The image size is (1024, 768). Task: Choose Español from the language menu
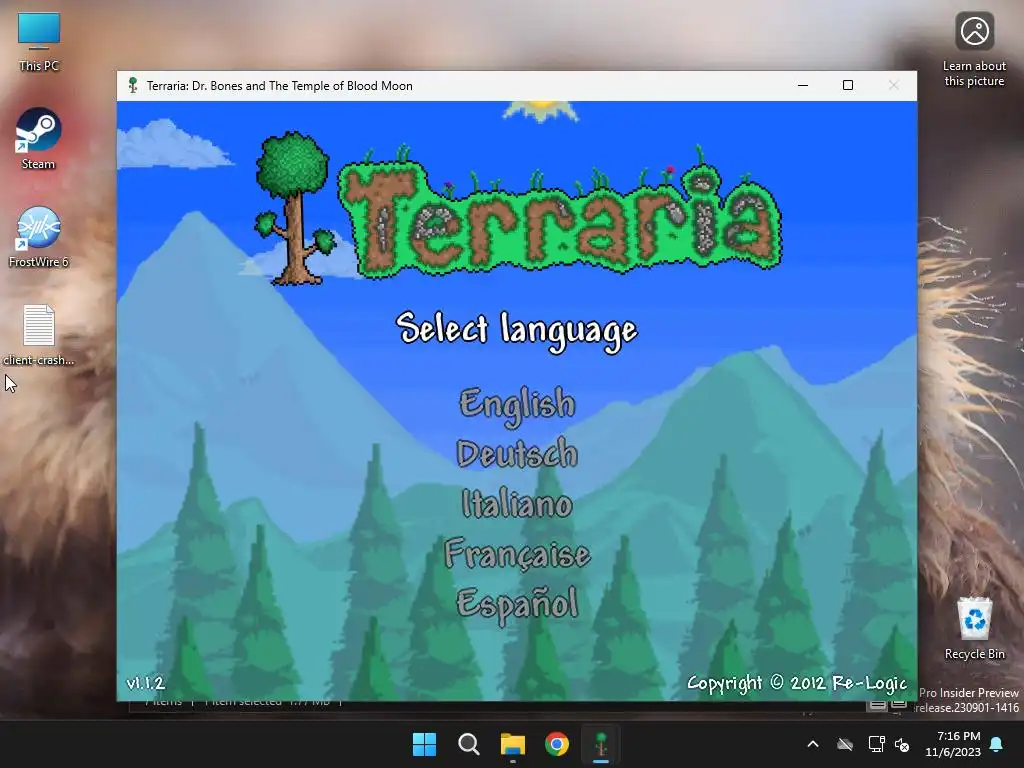517,603
